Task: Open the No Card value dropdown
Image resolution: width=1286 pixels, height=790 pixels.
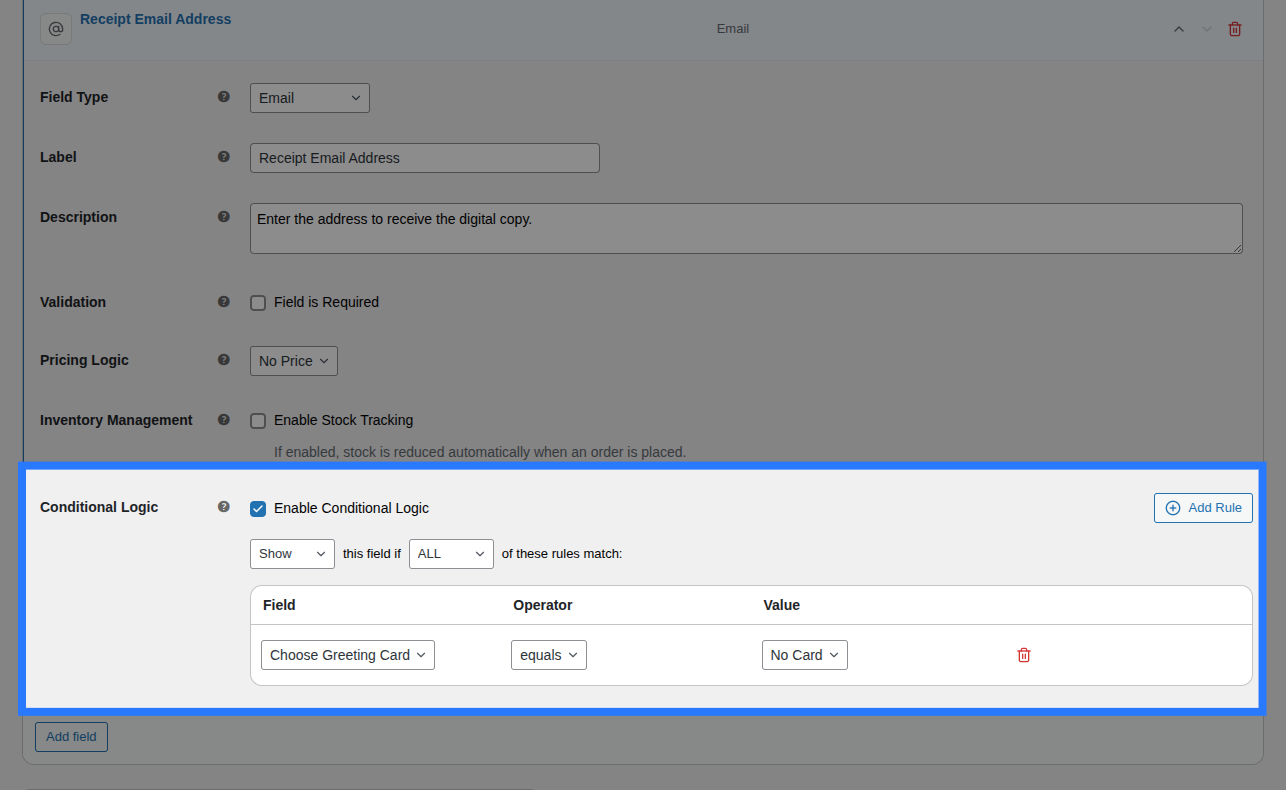Action: (x=805, y=655)
